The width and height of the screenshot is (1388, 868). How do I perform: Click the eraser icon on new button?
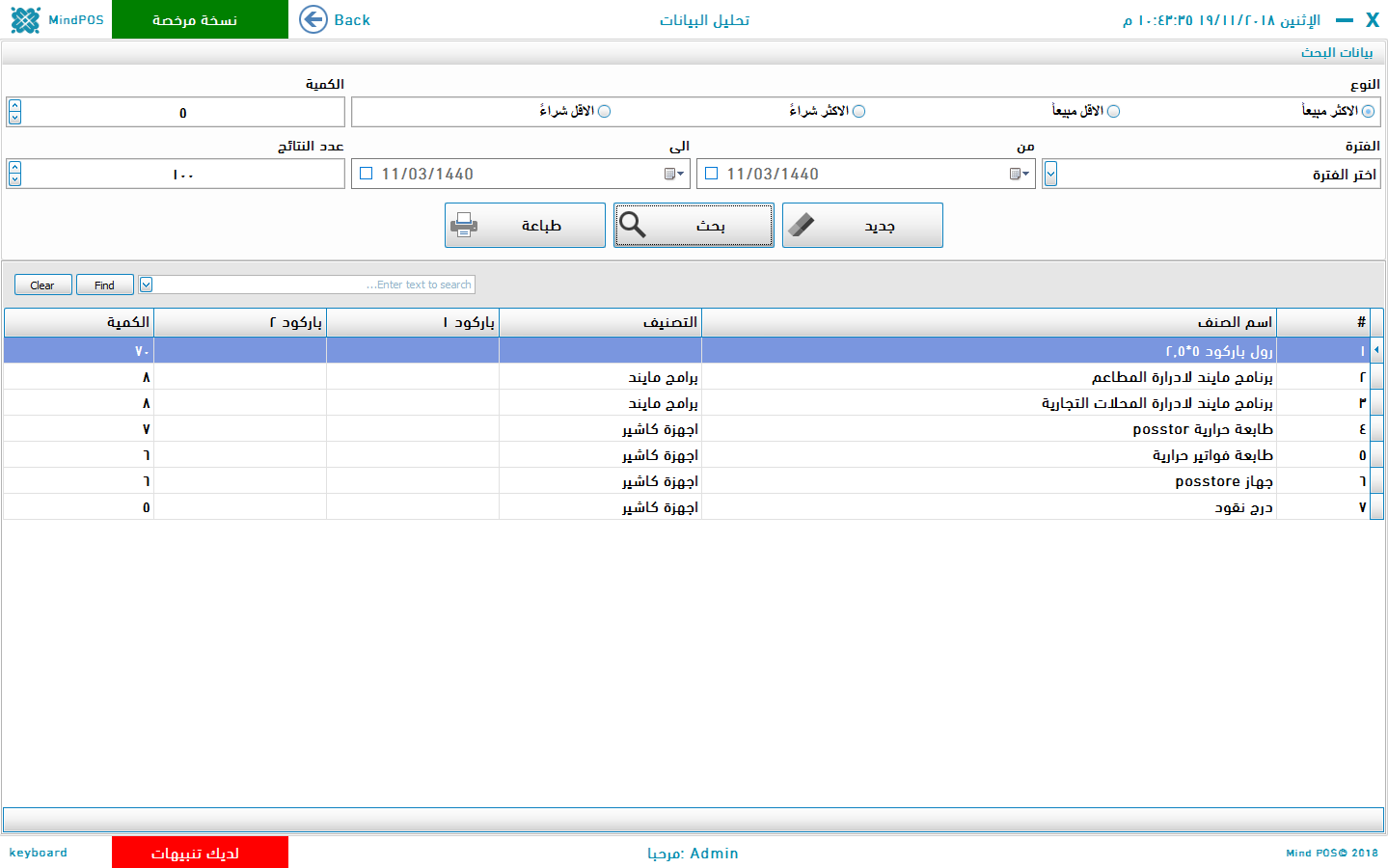tap(802, 225)
